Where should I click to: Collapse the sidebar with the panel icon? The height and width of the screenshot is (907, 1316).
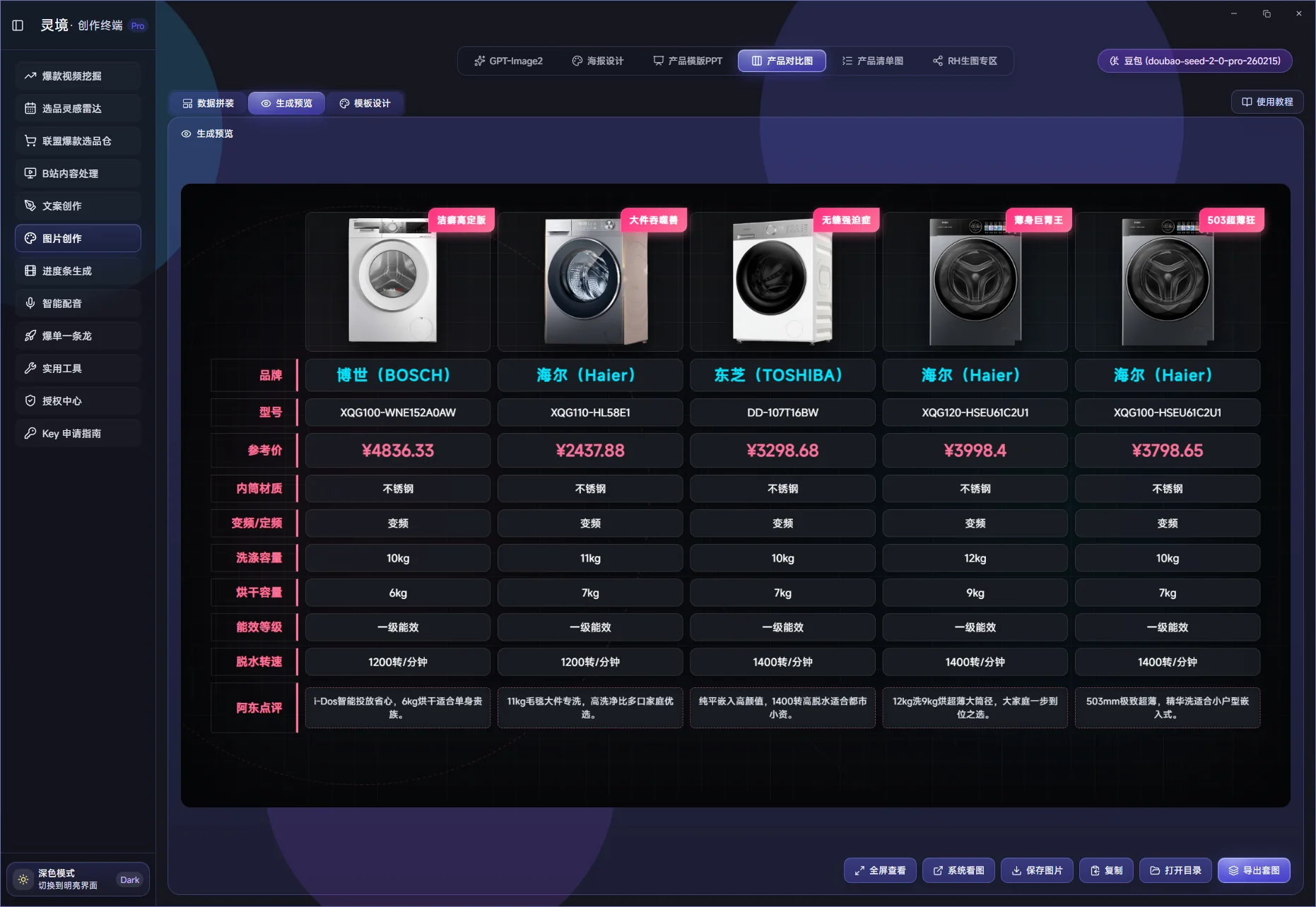coord(18,25)
